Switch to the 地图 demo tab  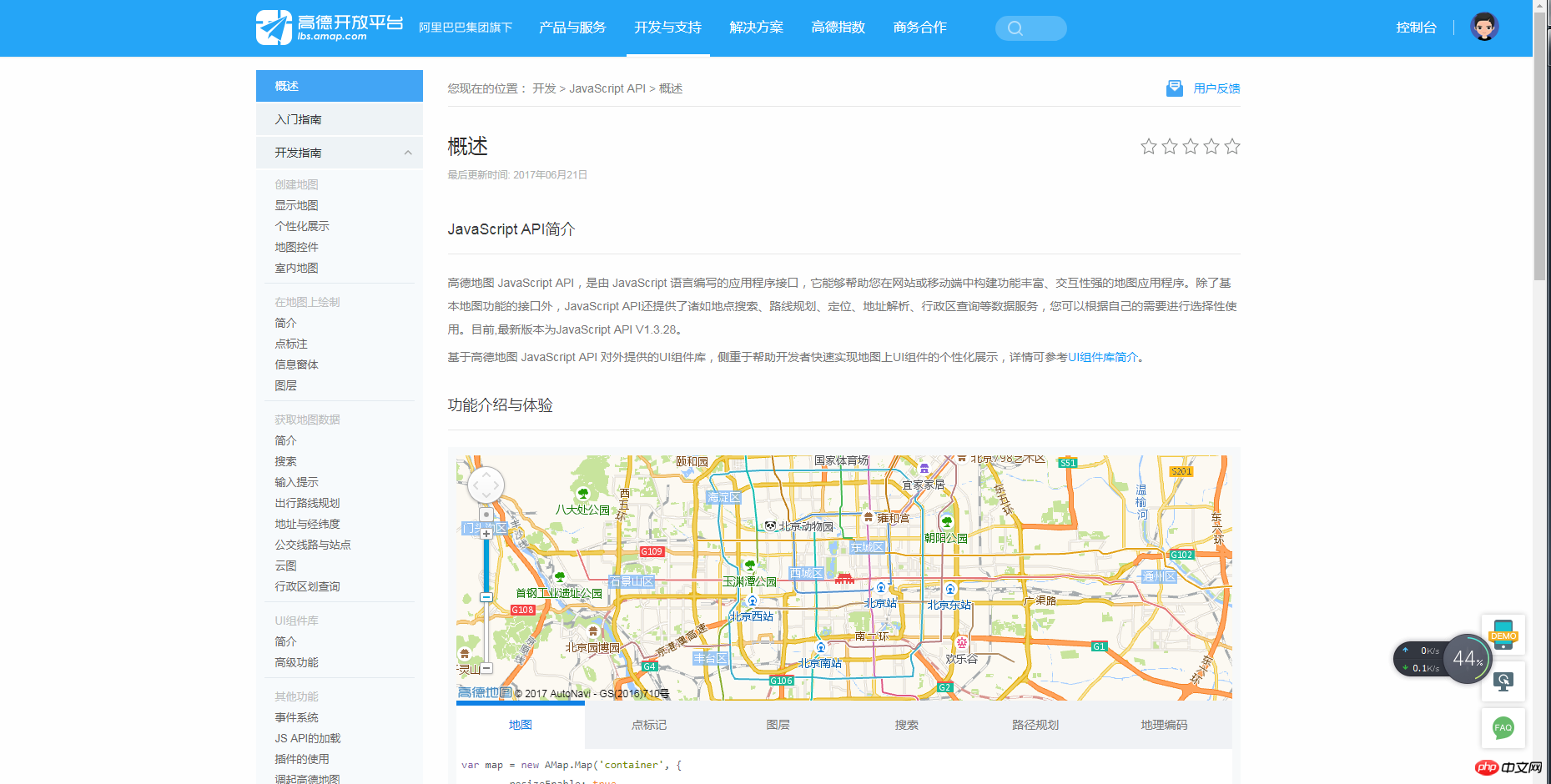(521, 725)
